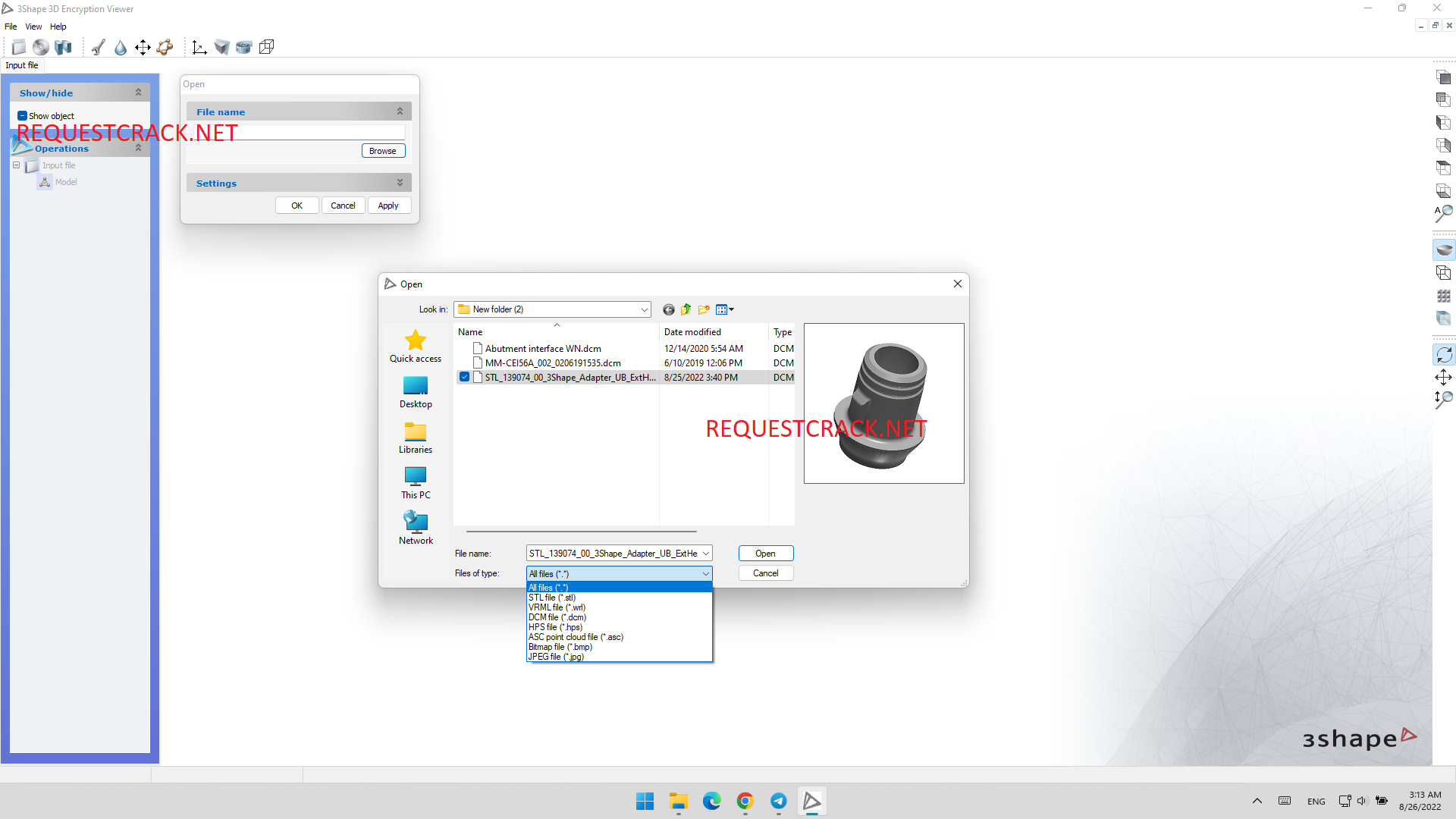Click the disc icon in toolbar
Screen dimensions: 1456x819
40,48
